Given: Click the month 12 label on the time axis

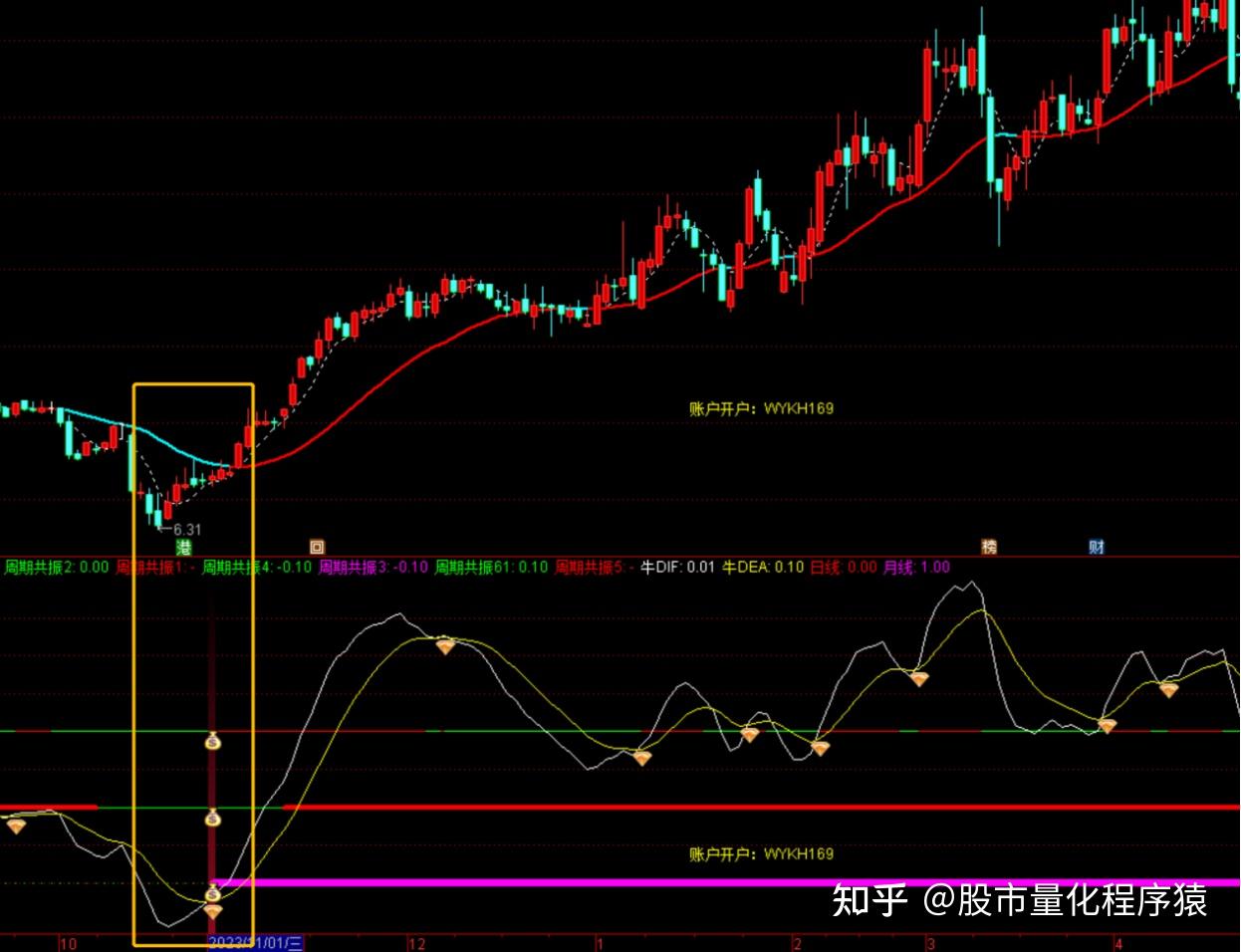Looking at the screenshot, I should [x=416, y=943].
